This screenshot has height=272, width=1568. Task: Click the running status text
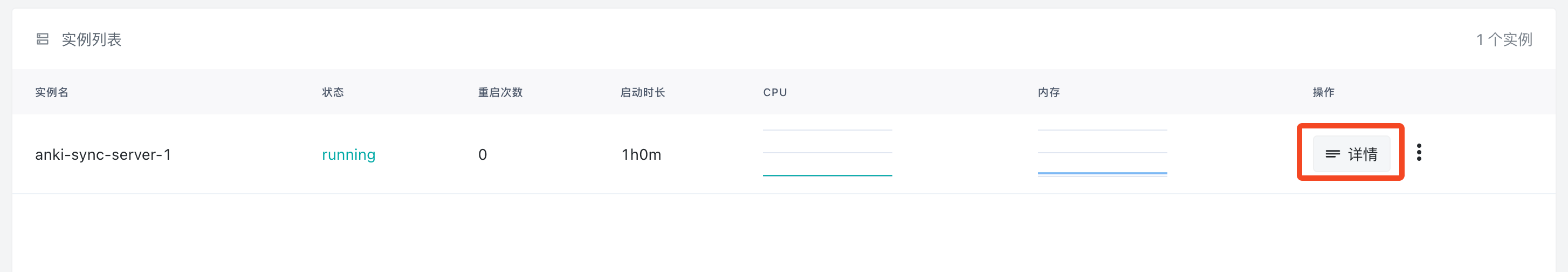coord(348,155)
